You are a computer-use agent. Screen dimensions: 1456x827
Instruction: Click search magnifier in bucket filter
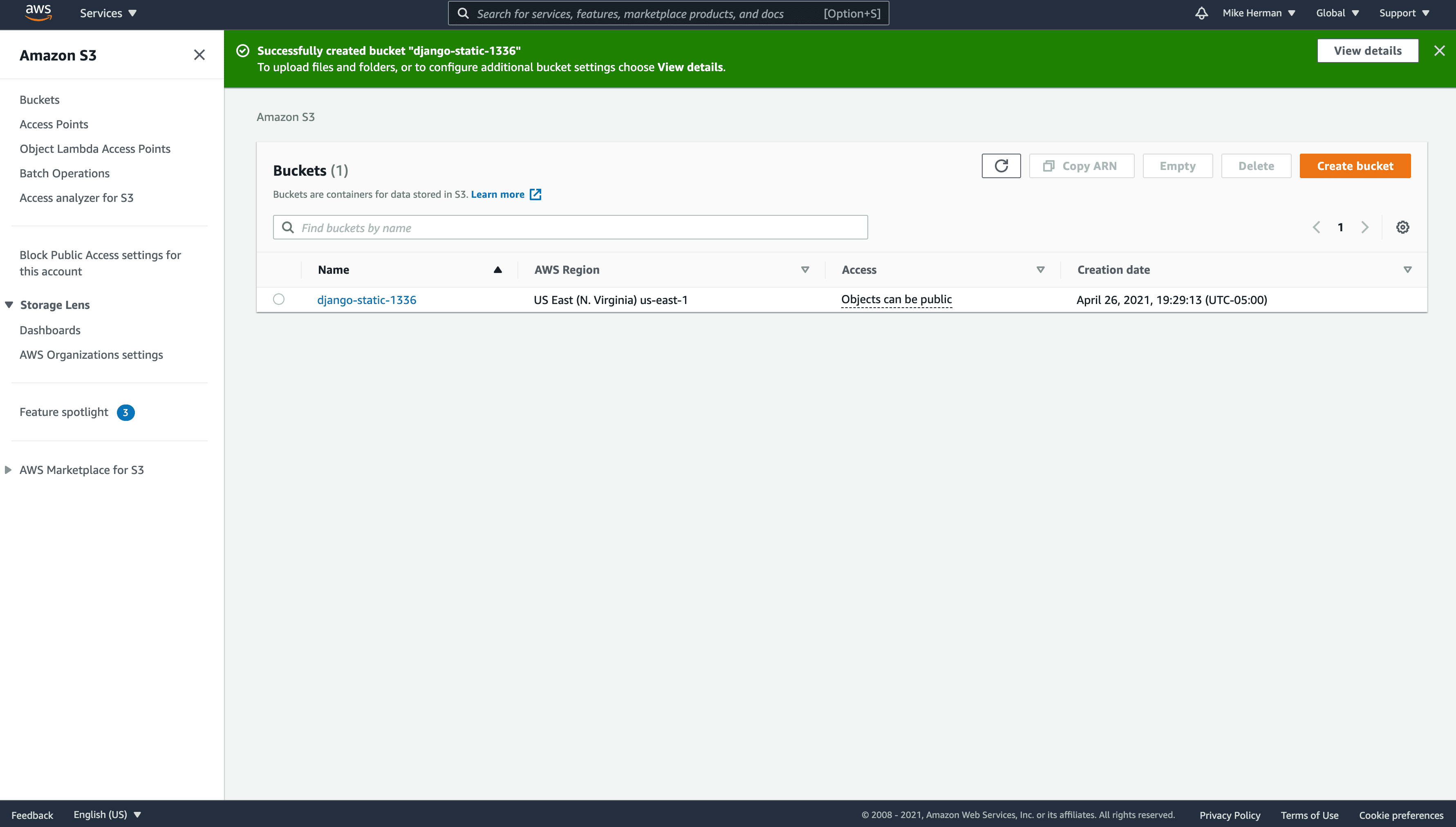click(x=288, y=227)
